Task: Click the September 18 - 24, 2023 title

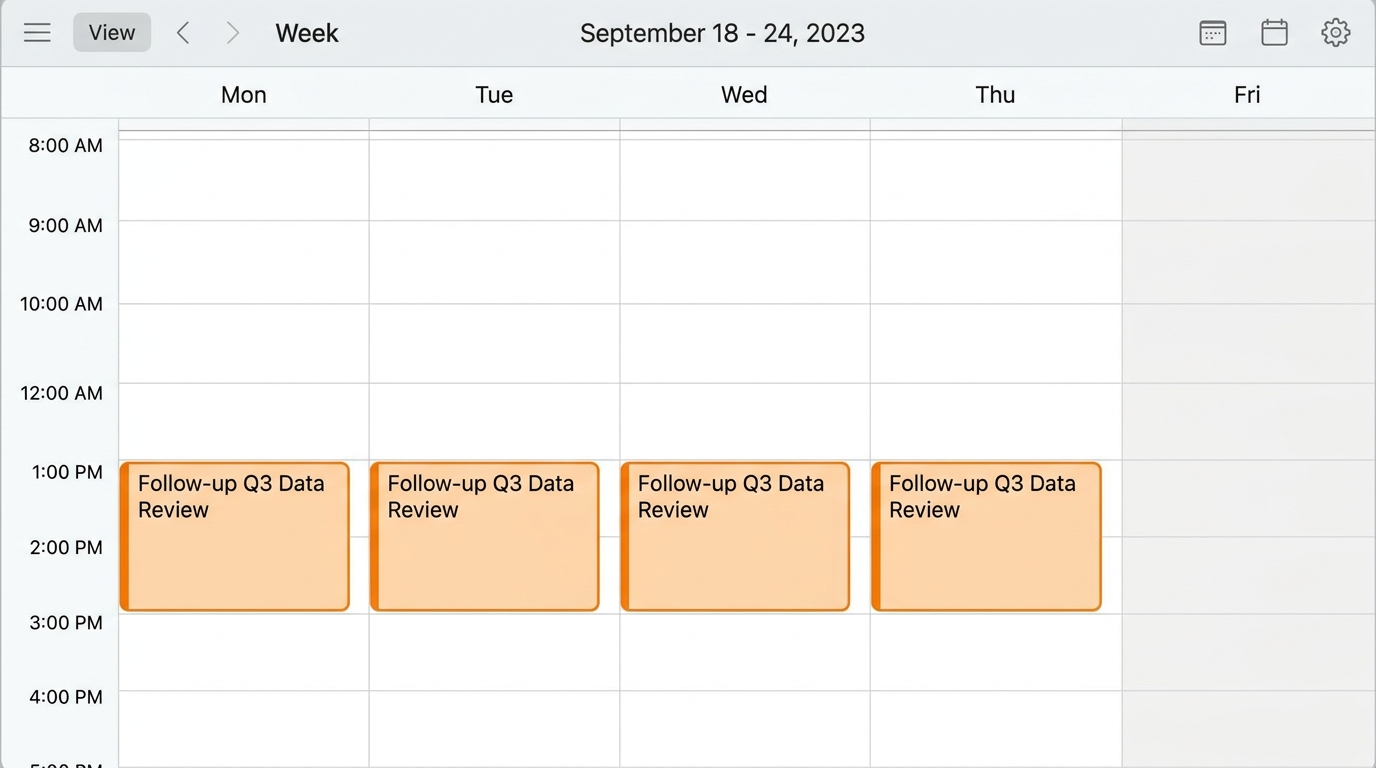Action: click(722, 32)
